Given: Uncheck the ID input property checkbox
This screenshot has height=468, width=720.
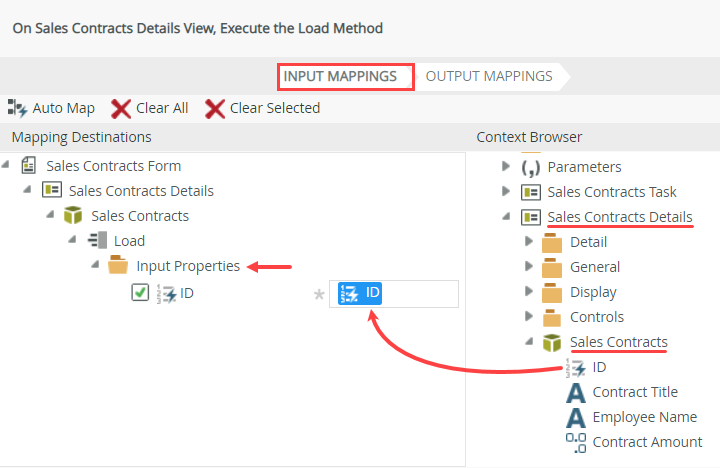Looking at the screenshot, I should point(140,293).
